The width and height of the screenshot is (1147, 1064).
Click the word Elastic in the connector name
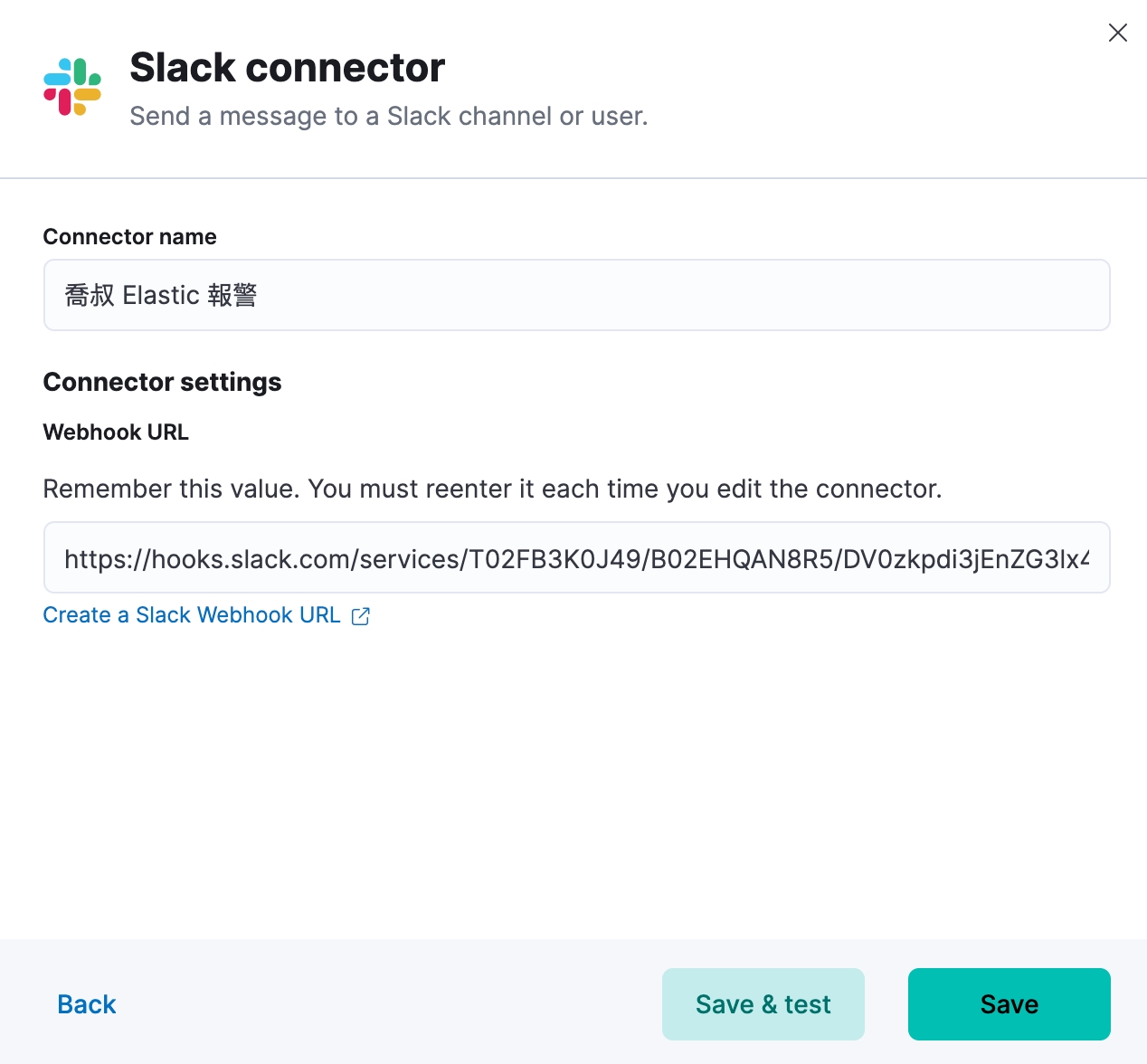pyautogui.click(x=161, y=295)
